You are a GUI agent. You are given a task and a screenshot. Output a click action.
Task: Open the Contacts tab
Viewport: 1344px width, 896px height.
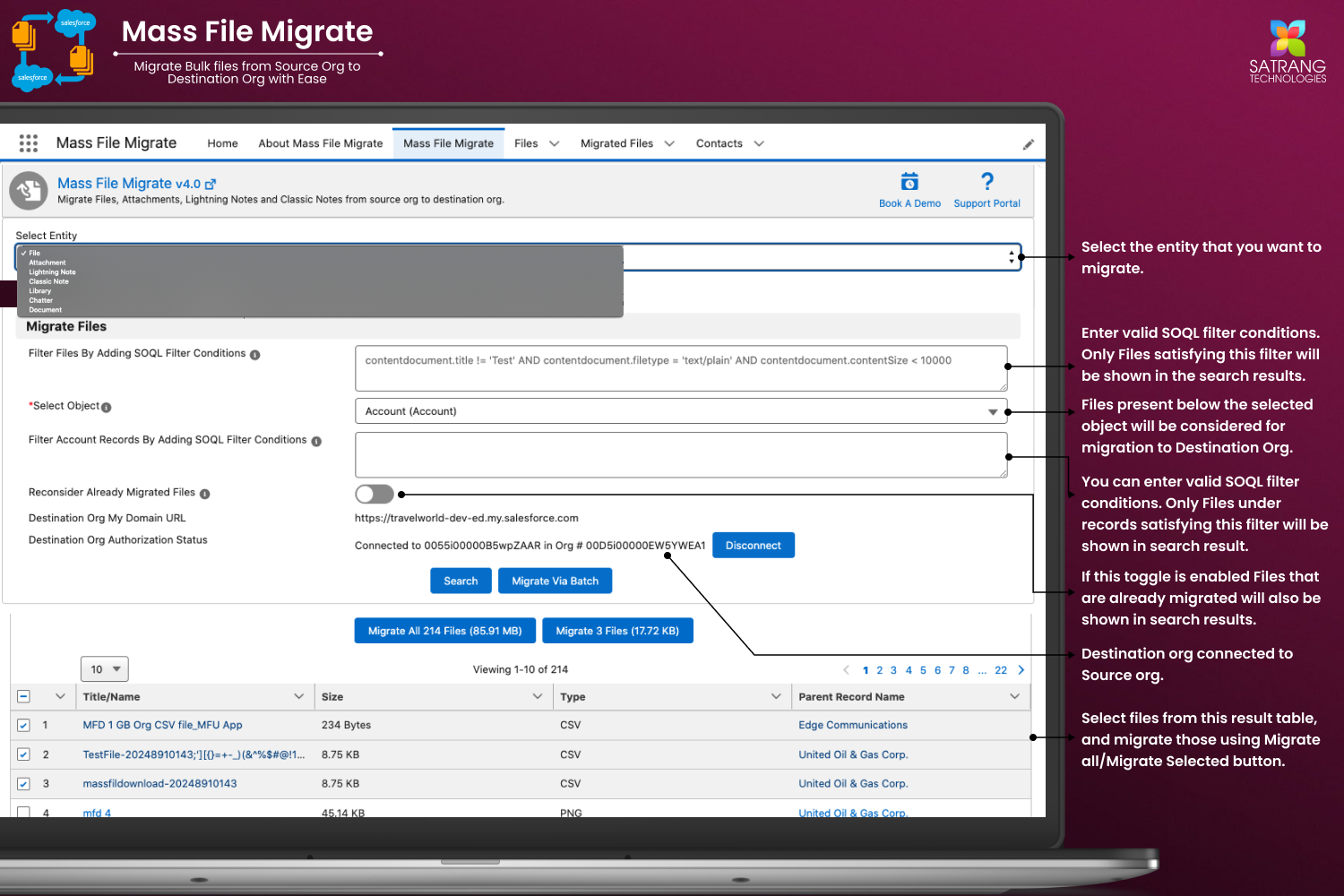coord(719,143)
